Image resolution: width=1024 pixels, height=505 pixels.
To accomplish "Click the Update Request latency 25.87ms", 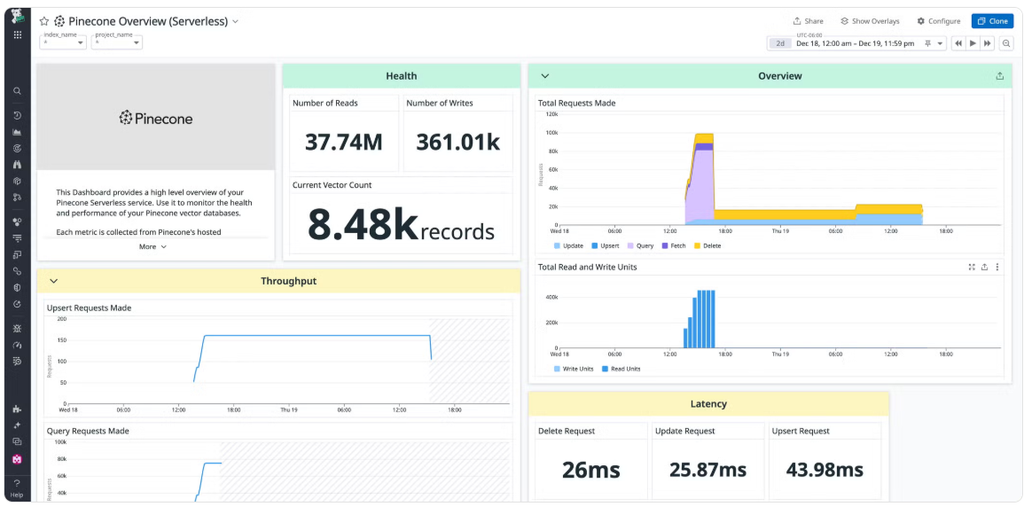I will point(708,470).
